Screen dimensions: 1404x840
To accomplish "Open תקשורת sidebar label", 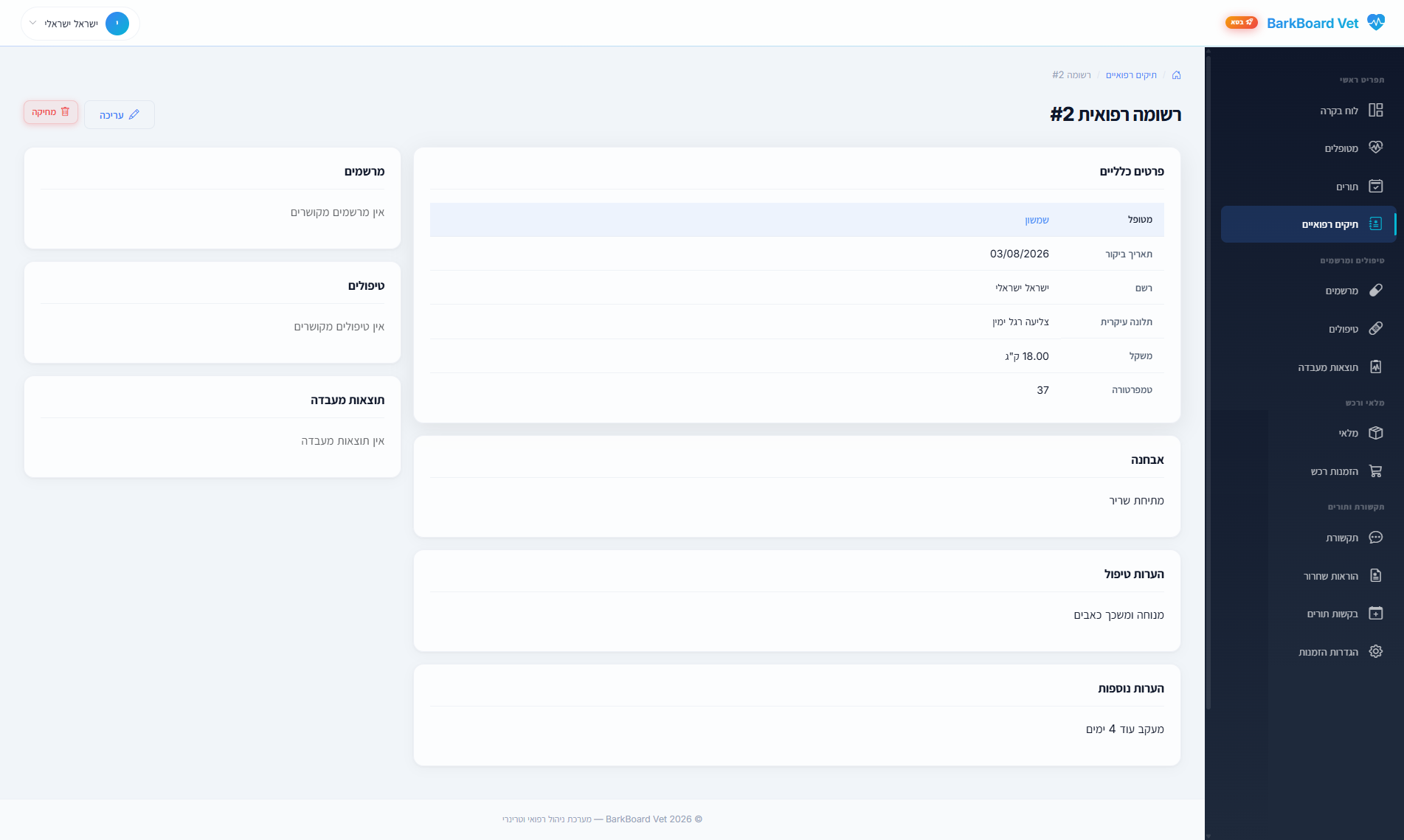I will 1341,538.
